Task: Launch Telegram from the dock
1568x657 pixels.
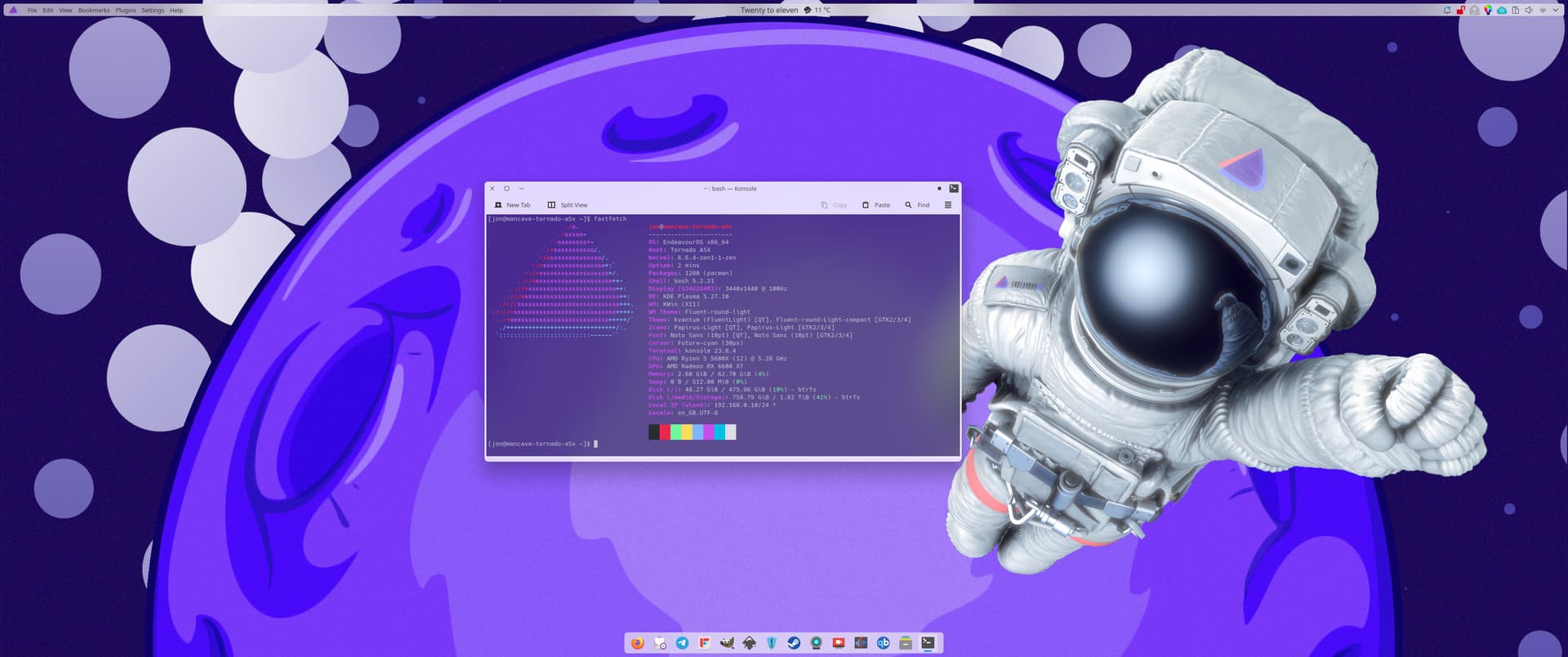Action: [x=682, y=643]
